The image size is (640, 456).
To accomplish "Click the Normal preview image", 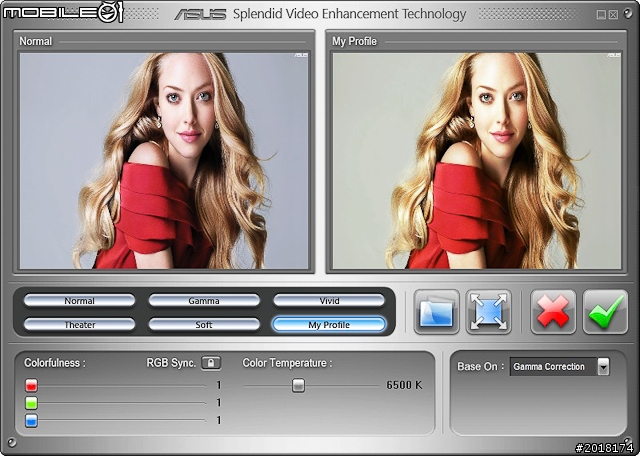I will (164, 160).
